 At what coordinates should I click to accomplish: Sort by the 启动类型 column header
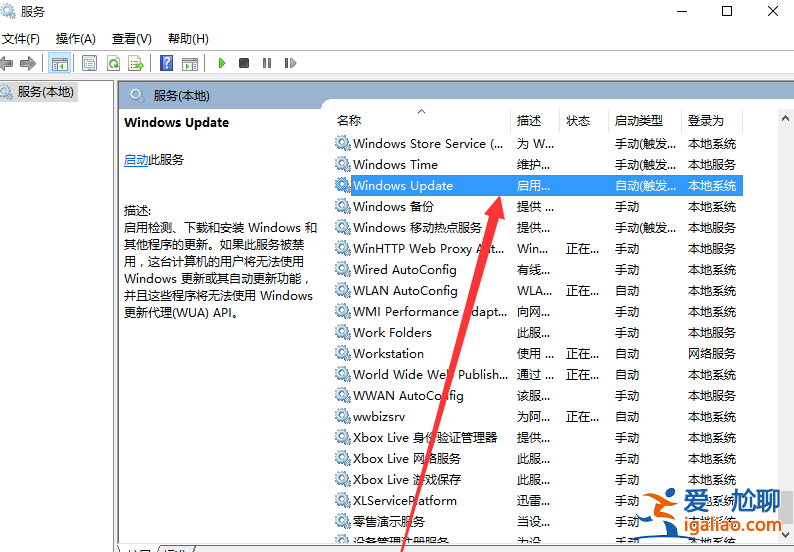point(645,121)
